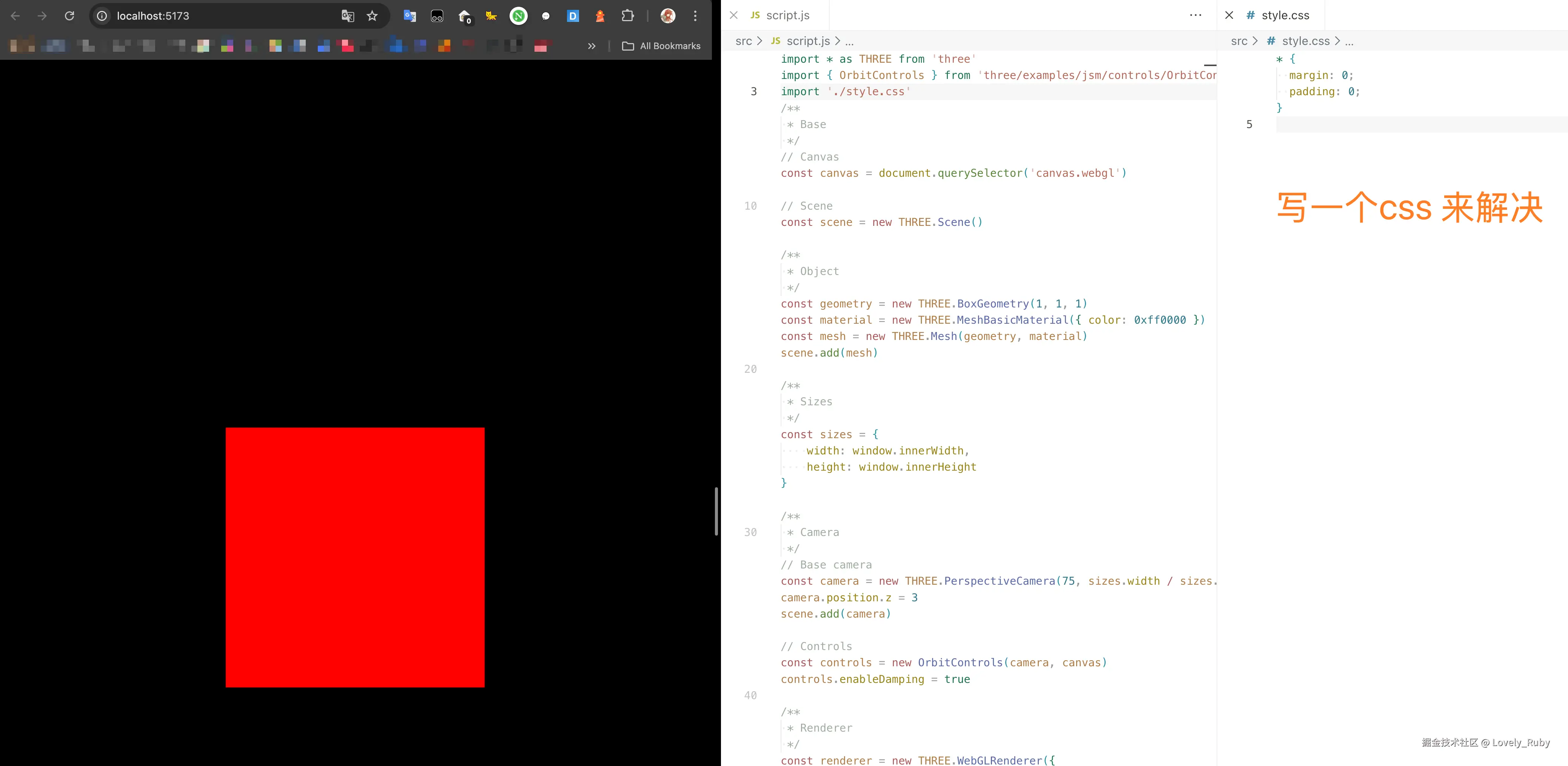The image size is (1568, 766).
Task: Click style.css breadcrumb item
Action: pyautogui.click(x=1305, y=41)
